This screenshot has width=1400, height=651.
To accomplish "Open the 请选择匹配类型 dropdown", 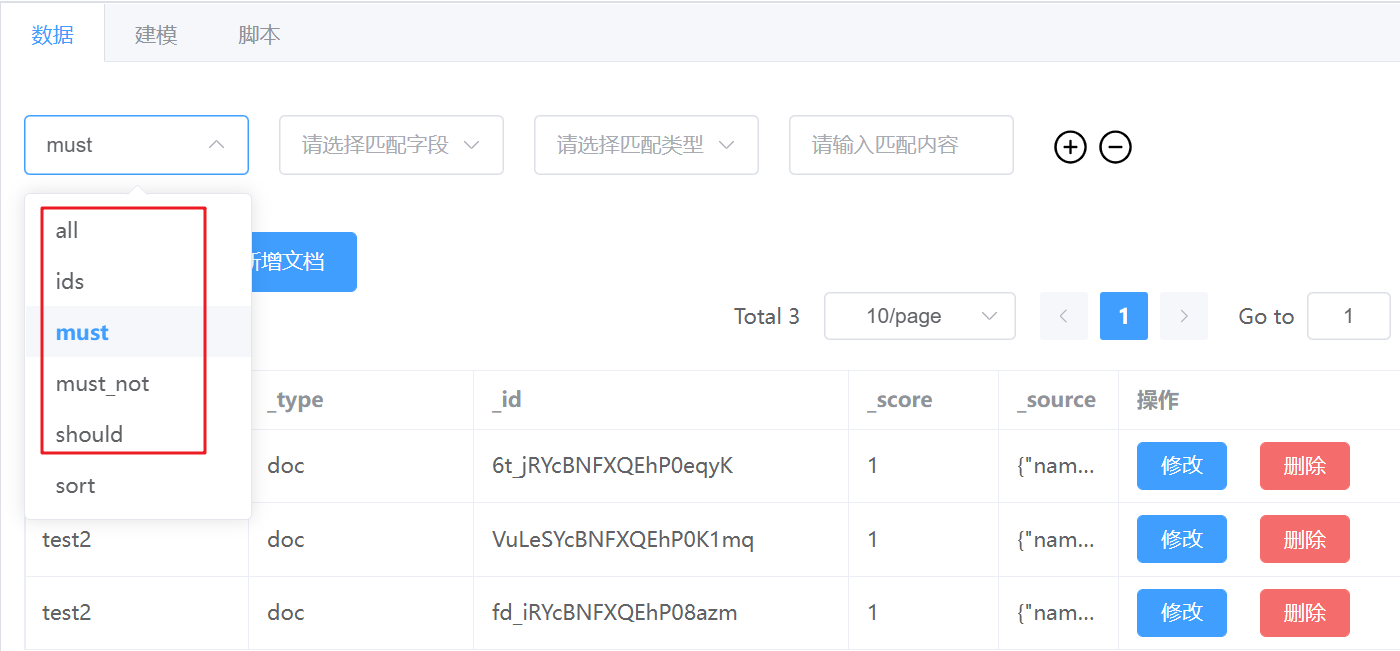I will coord(645,144).
